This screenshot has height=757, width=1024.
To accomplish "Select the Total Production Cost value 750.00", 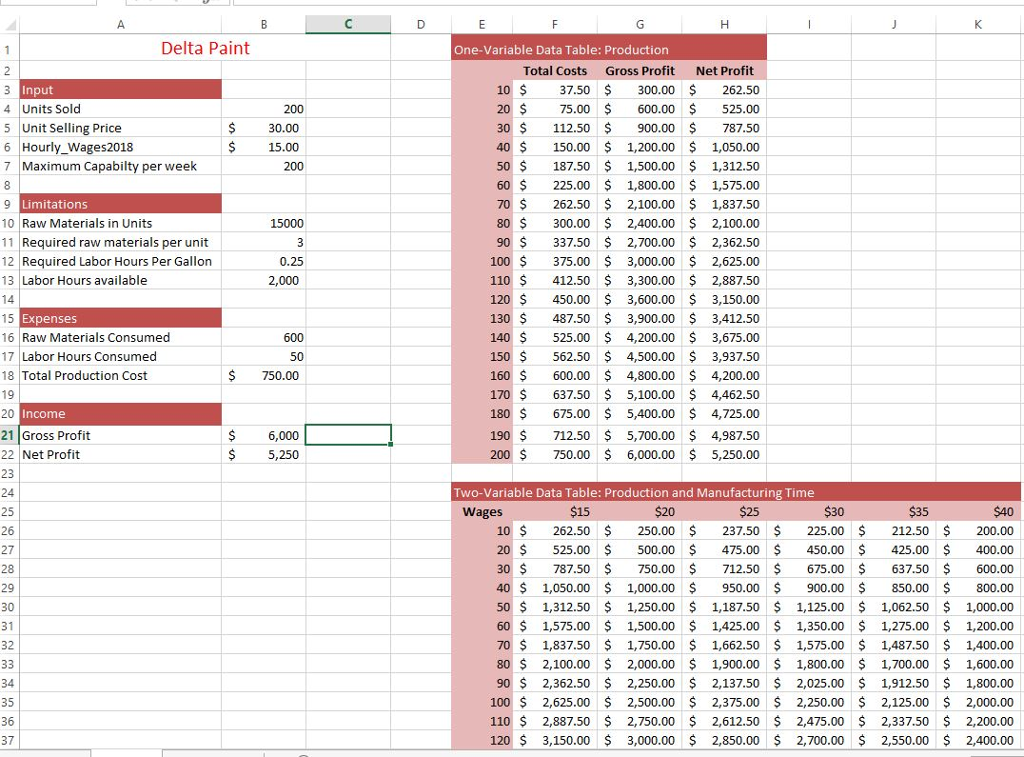I will click(281, 376).
